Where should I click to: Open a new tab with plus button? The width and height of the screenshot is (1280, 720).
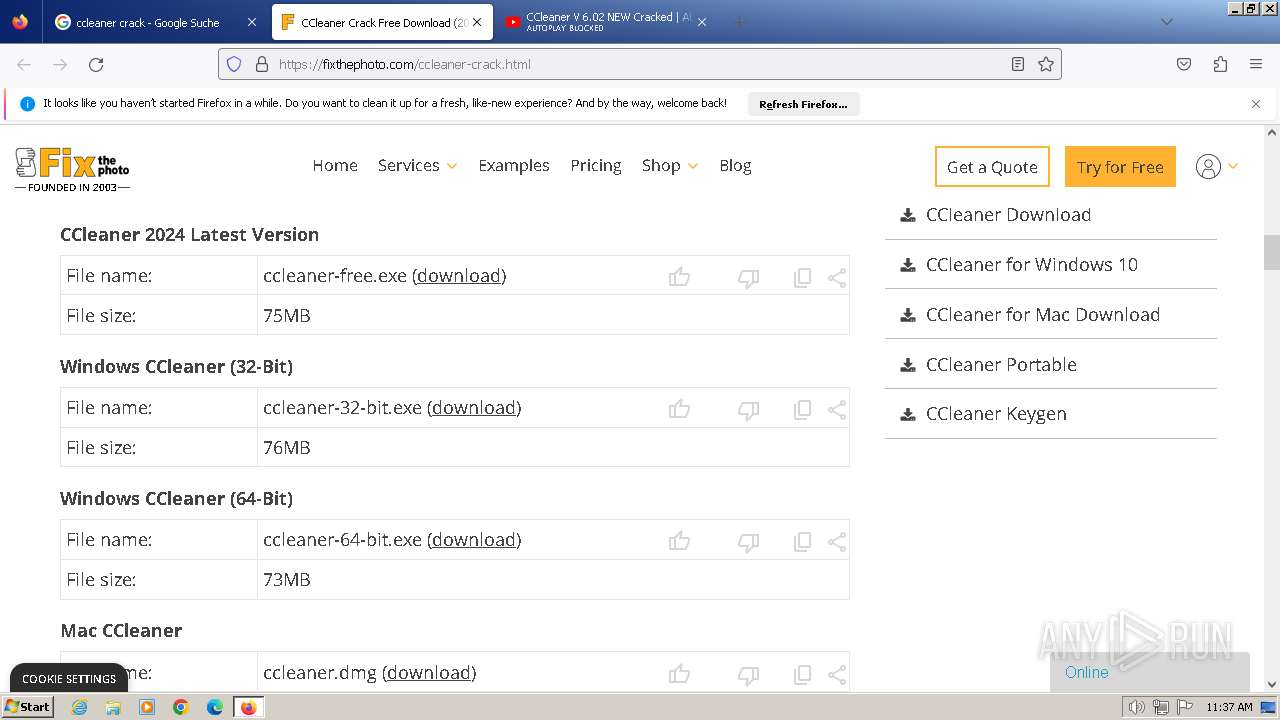coord(740,22)
